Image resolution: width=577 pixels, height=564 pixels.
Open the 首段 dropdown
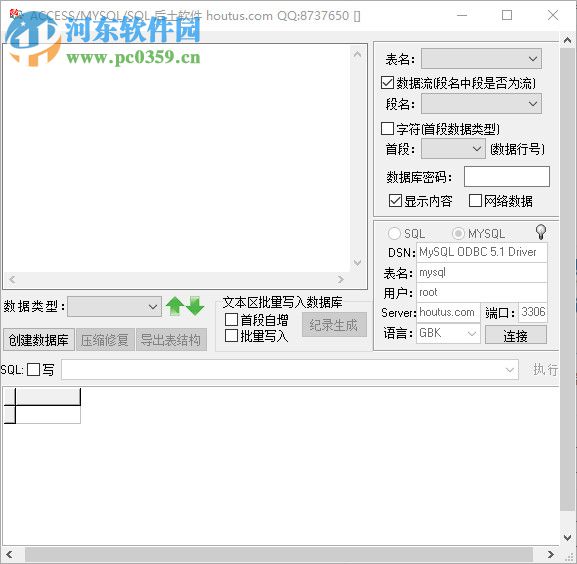453,149
